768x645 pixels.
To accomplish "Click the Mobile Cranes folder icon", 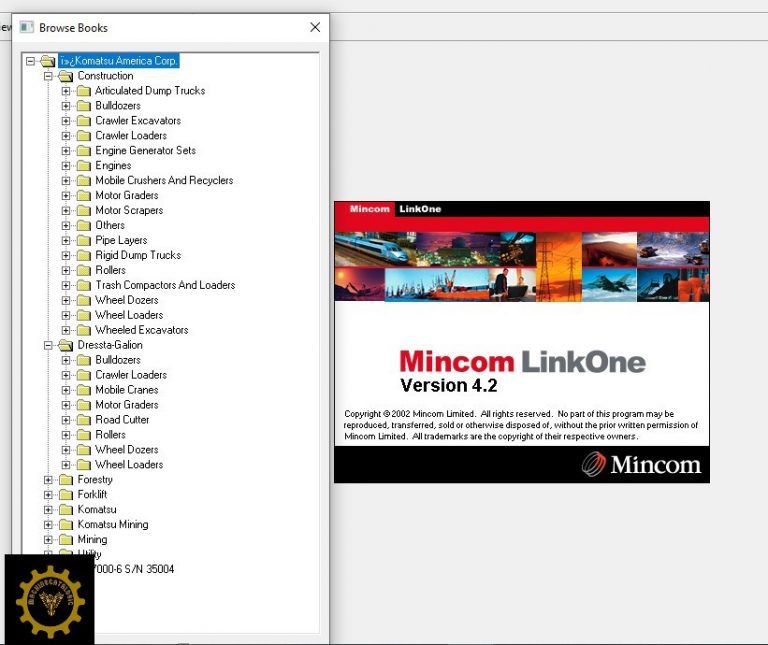I will point(84,390).
